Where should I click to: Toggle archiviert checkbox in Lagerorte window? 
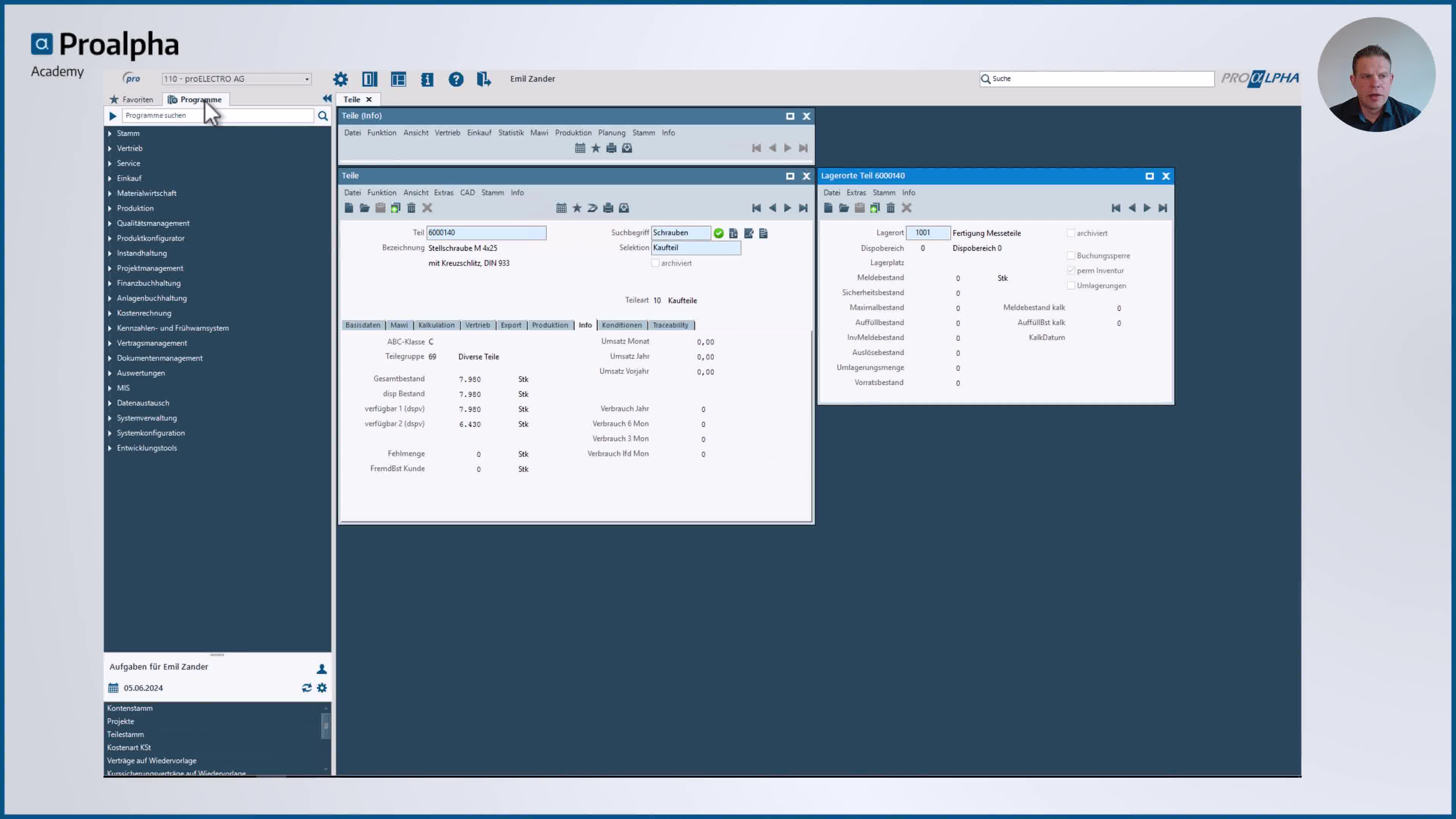tap(1070, 233)
